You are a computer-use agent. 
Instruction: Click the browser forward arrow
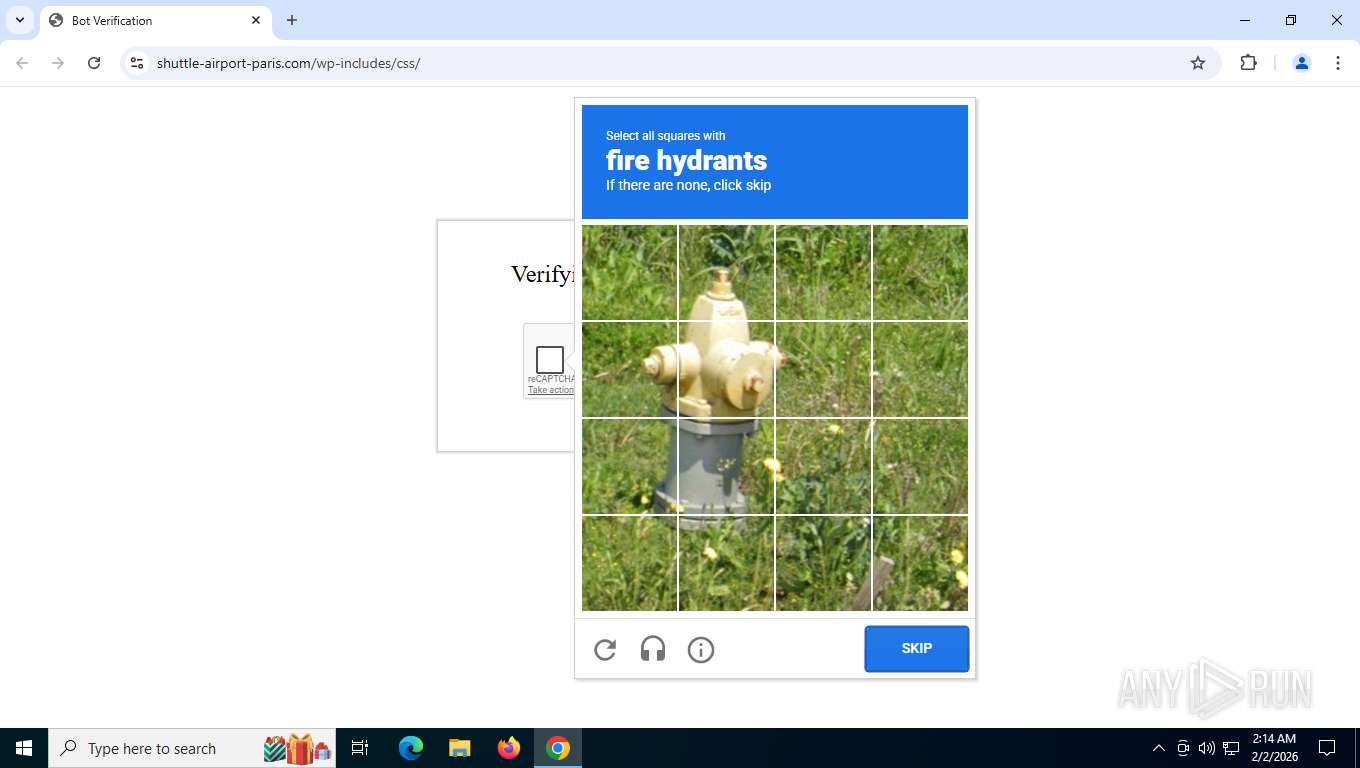(58, 63)
